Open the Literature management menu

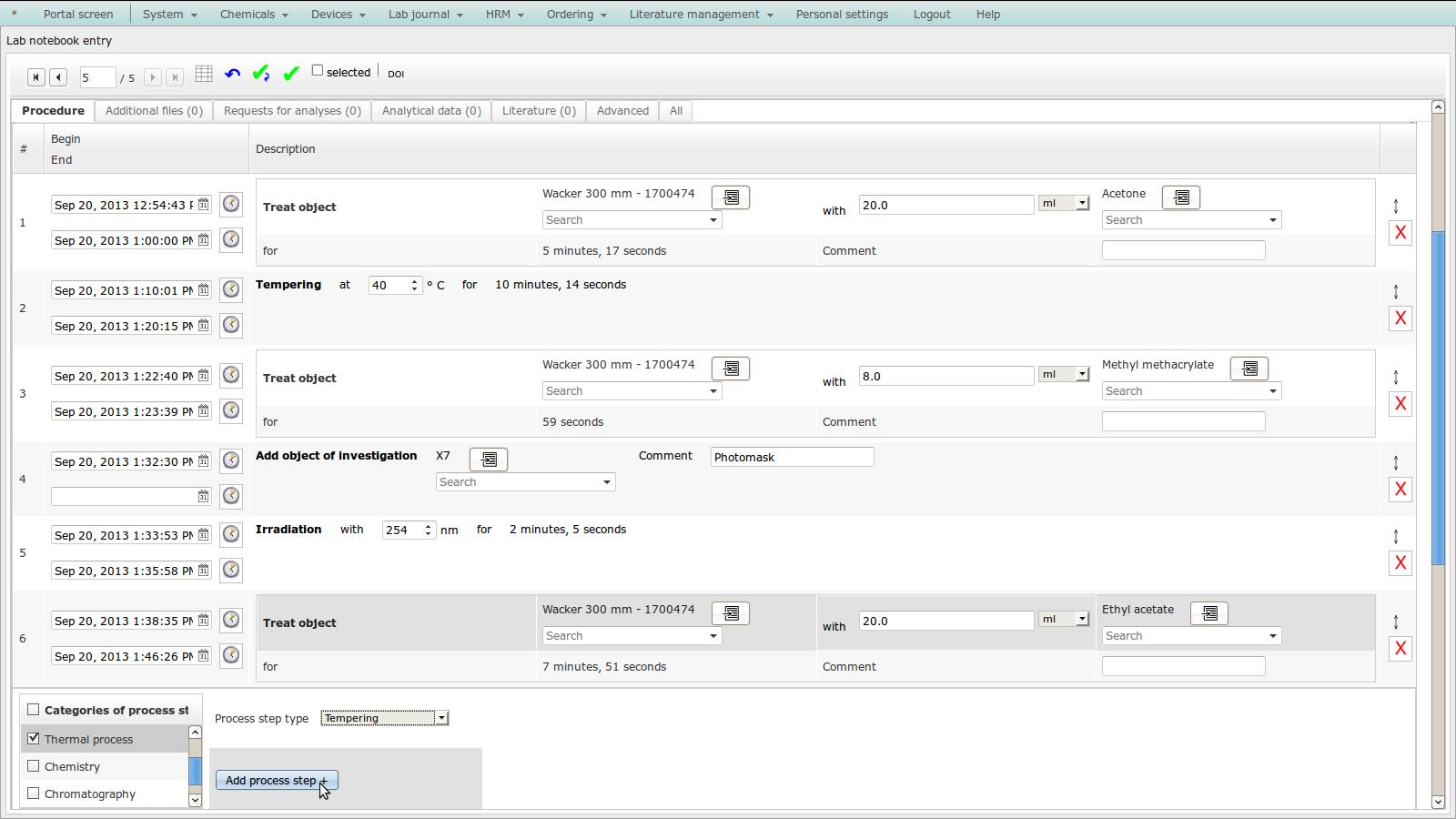coord(701,15)
